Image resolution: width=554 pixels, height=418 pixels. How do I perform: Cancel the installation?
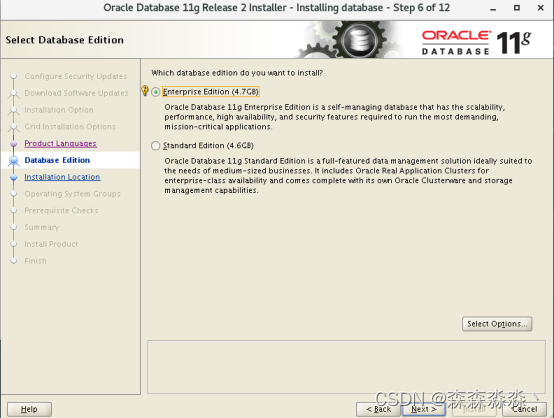(x=524, y=409)
